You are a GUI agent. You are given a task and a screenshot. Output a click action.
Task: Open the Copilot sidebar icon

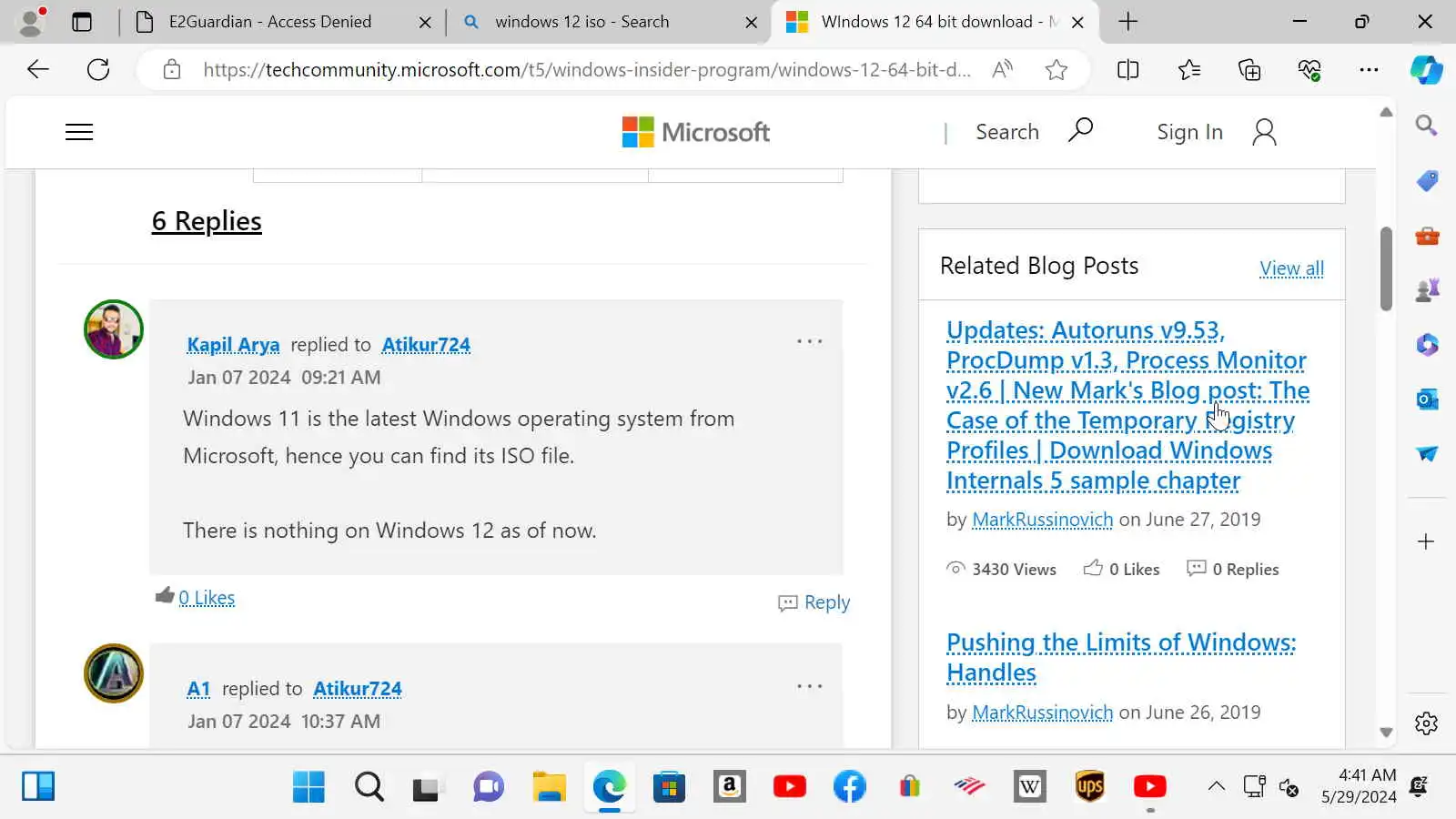coord(1426,69)
